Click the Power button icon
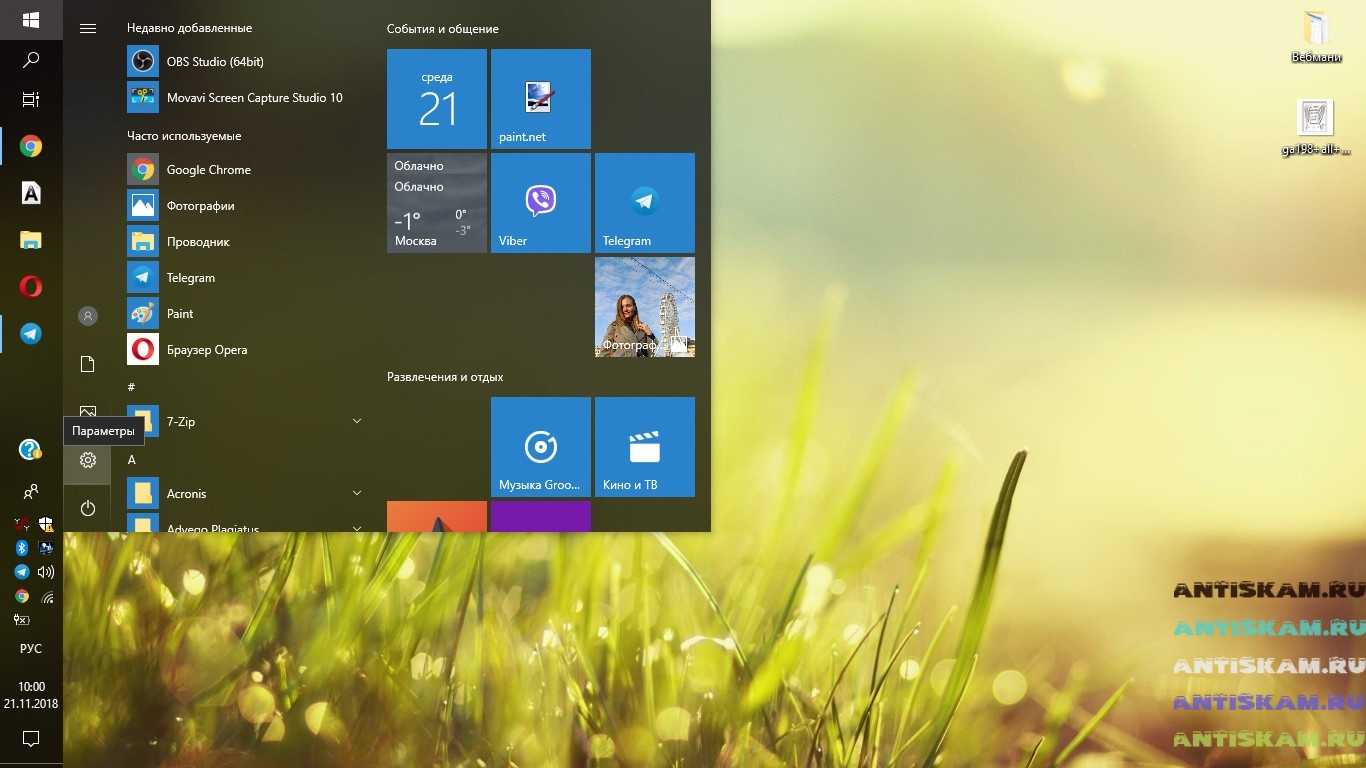Image resolution: width=1366 pixels, height=768 pixels. click(88, 508)
